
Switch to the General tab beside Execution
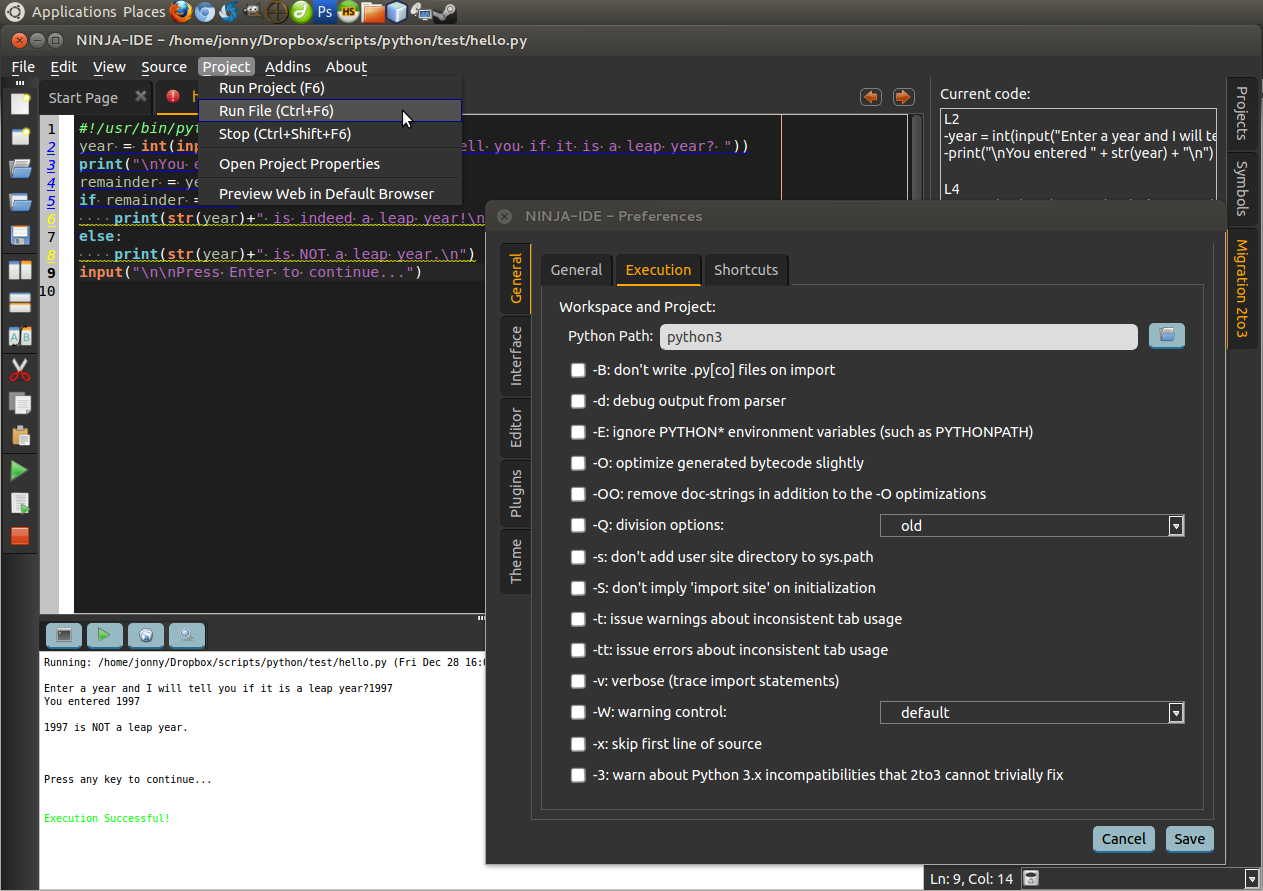(x=576, y=269)
